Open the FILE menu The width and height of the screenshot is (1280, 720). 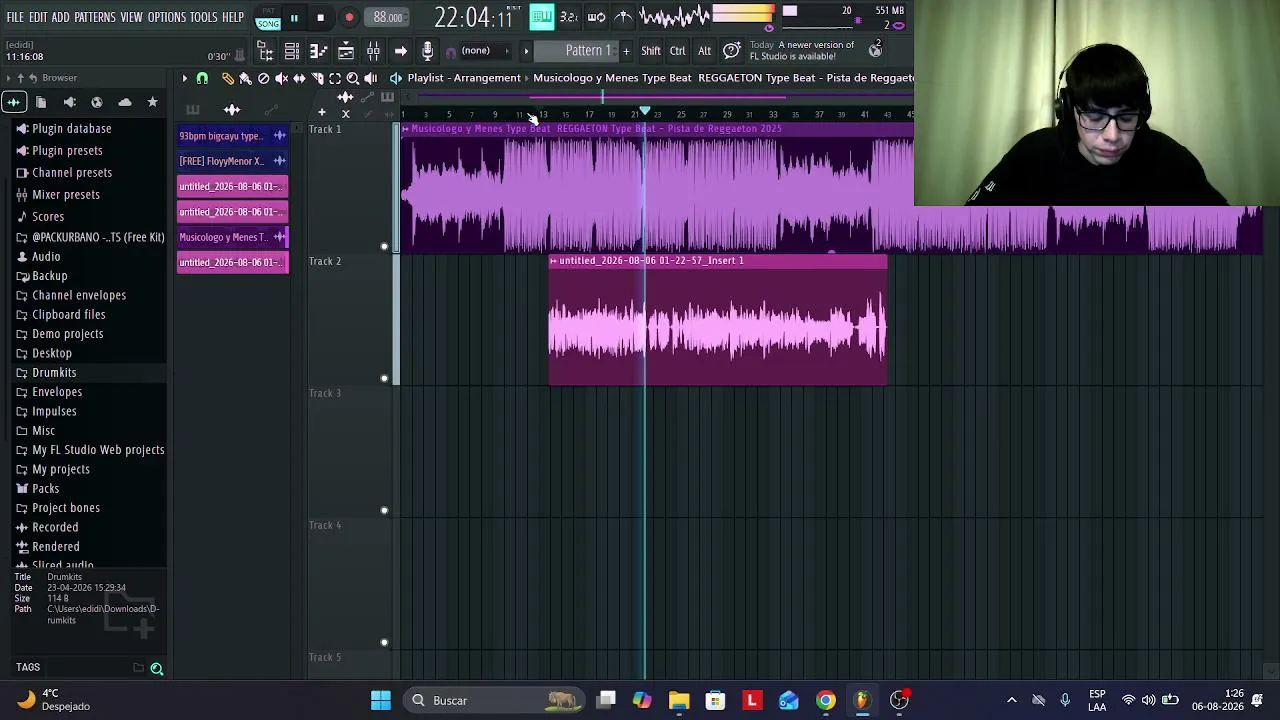(15, 18)
